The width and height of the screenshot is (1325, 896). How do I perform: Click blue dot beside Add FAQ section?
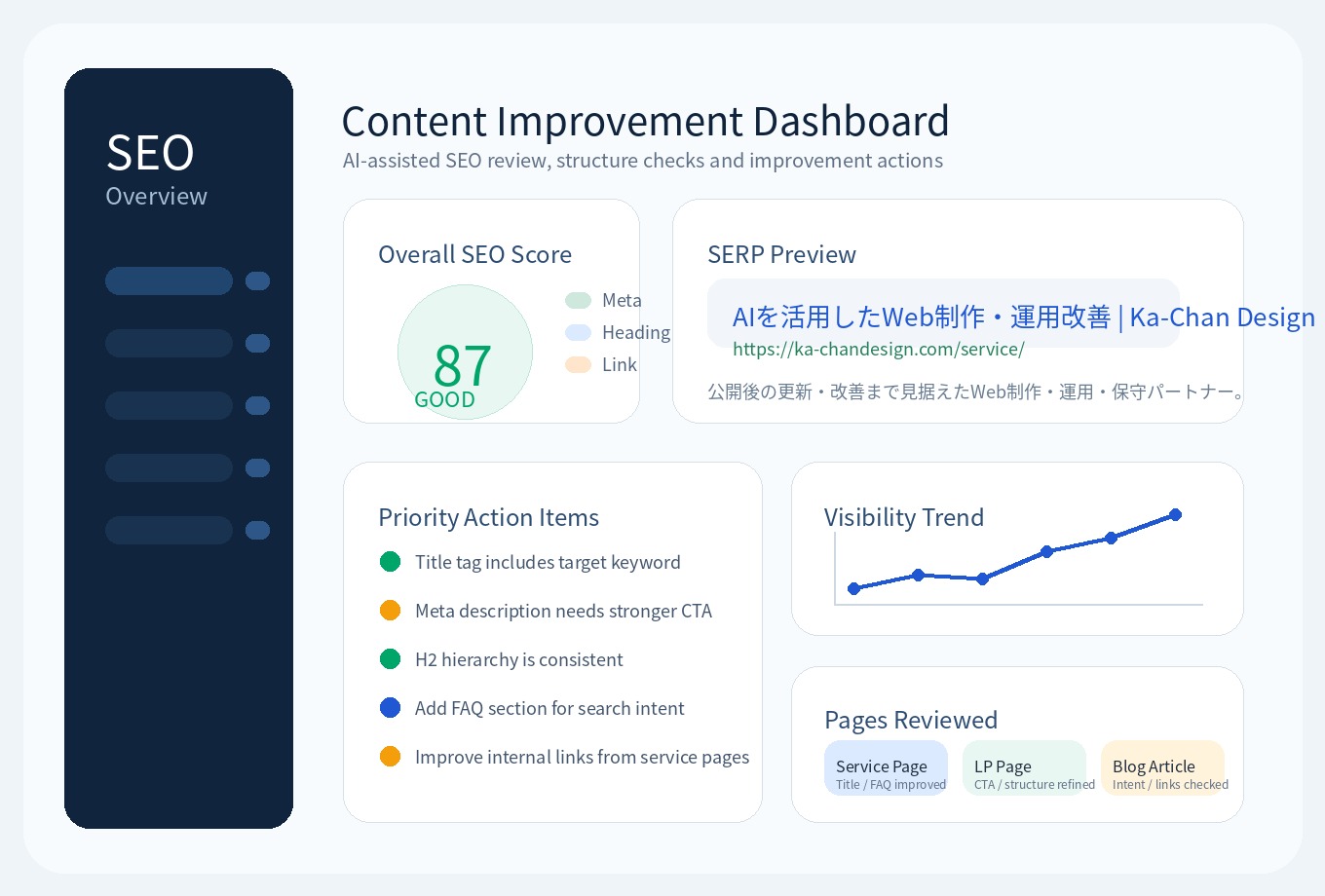click(x=390, y=708)
